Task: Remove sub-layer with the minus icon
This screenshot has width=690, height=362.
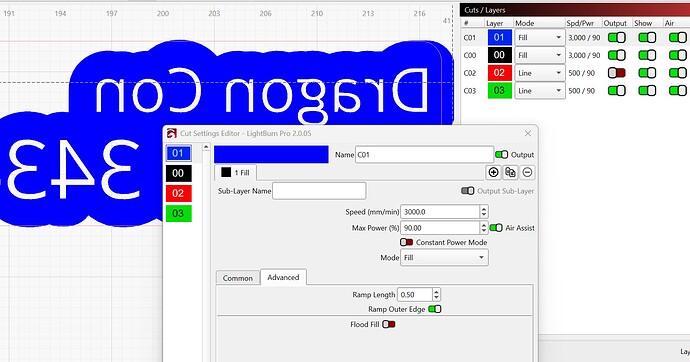Action: click(527, 172)
